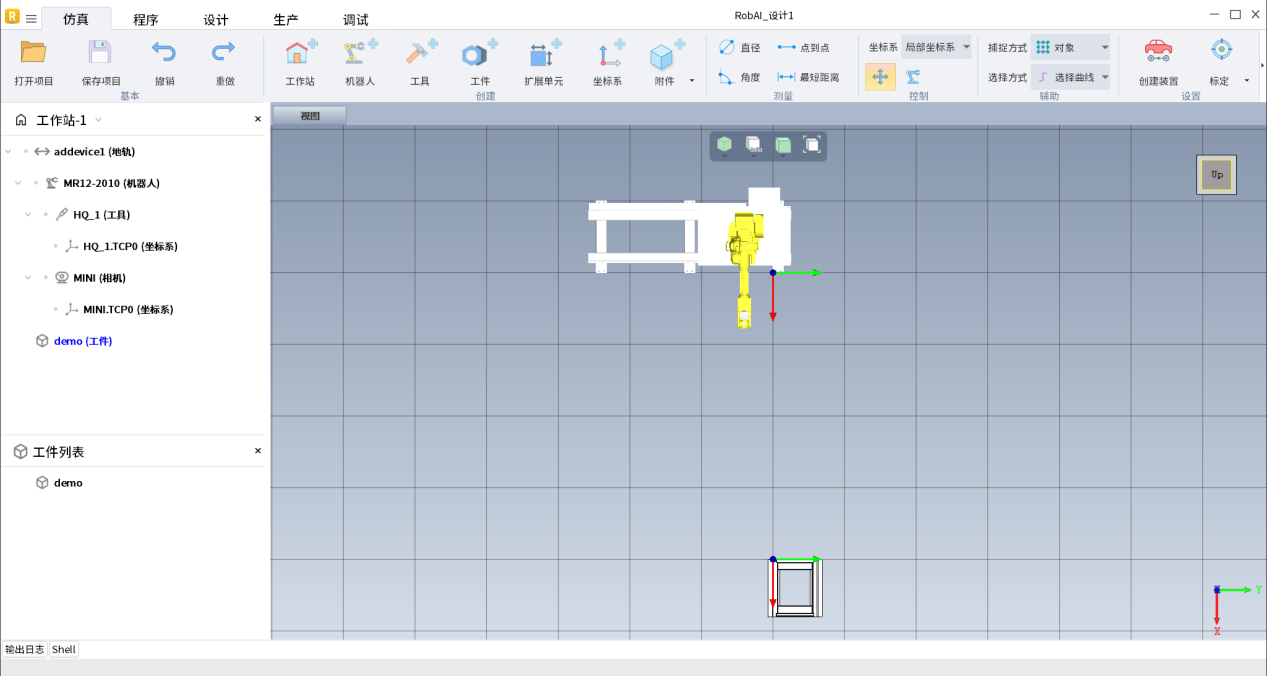Open the 选择曲线 selection mode dropdown
1267x676 pixels.
point(1071,77)
